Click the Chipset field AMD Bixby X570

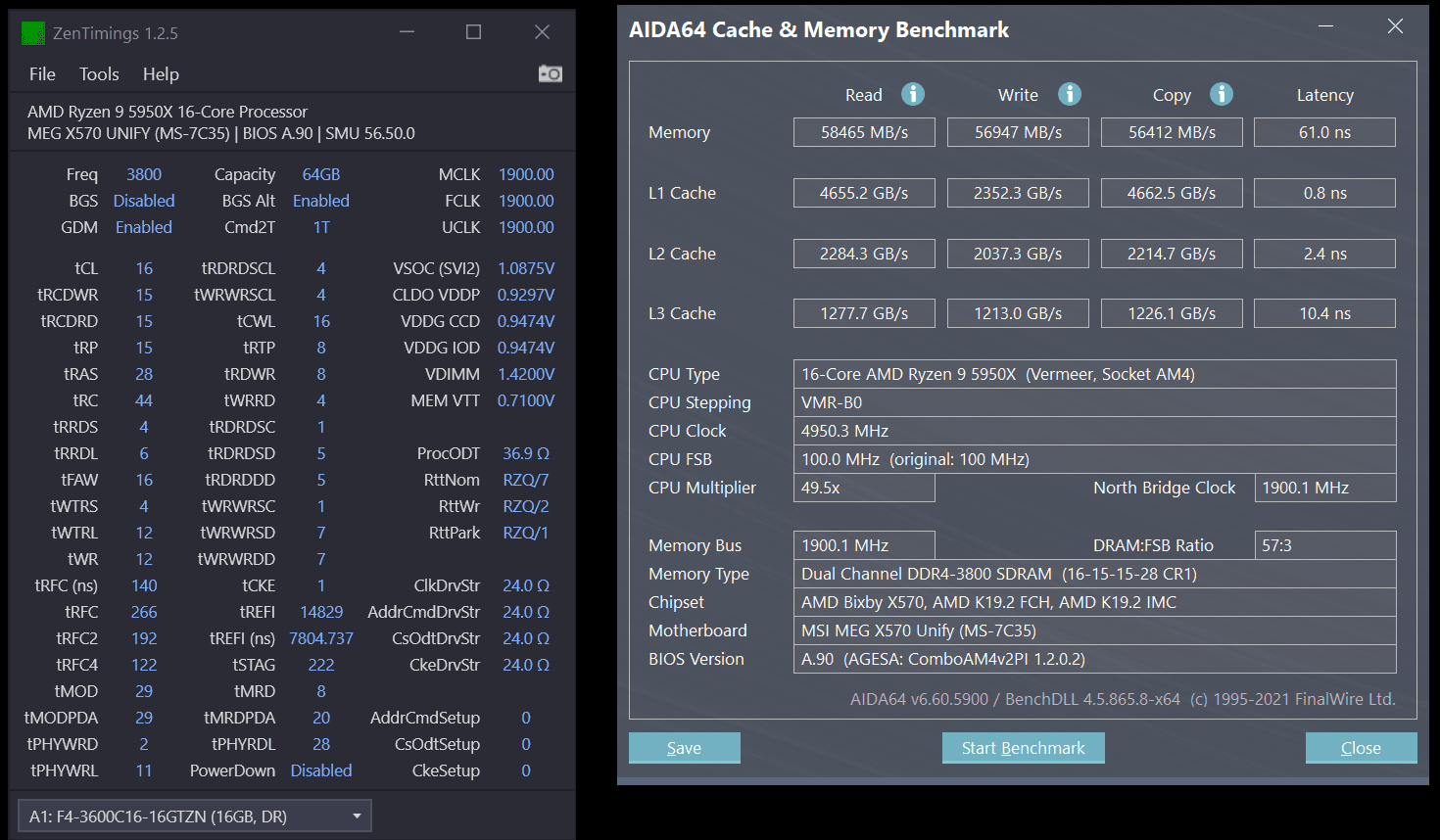pos(1094,602)
